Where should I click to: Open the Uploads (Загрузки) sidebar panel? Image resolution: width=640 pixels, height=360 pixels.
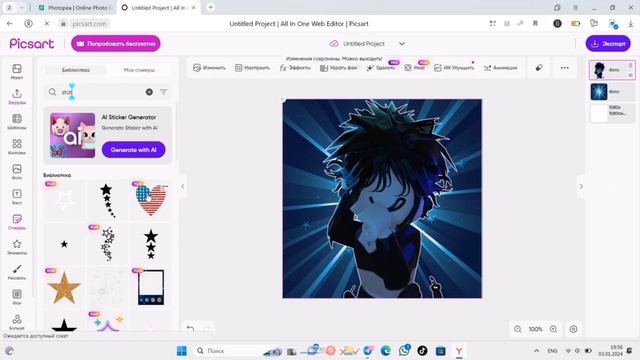pyautogui.click(x=17, y=96)
